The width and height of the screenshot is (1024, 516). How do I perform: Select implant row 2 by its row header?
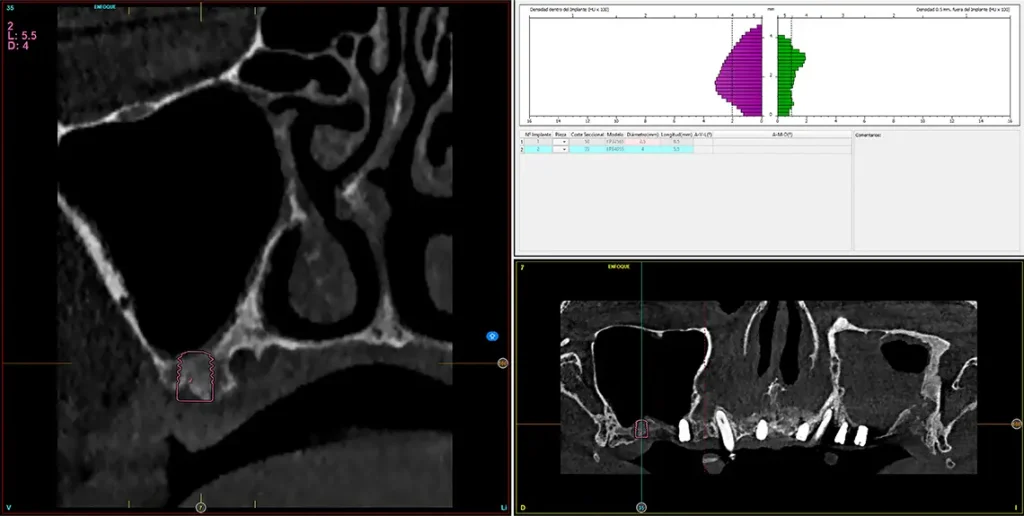coord(520,149)
